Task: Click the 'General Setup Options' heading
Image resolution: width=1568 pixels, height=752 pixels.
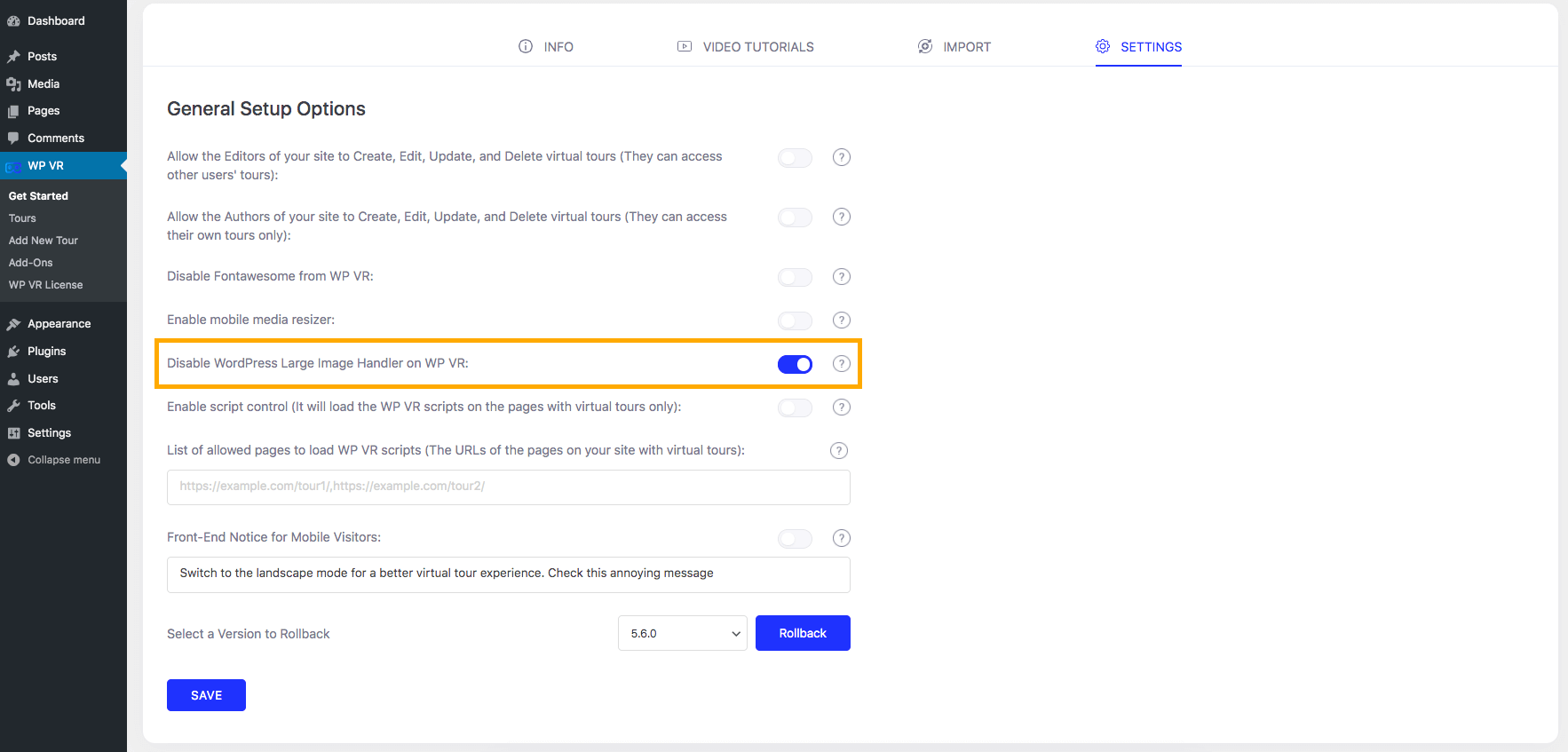Action: [x=266, y=109]
